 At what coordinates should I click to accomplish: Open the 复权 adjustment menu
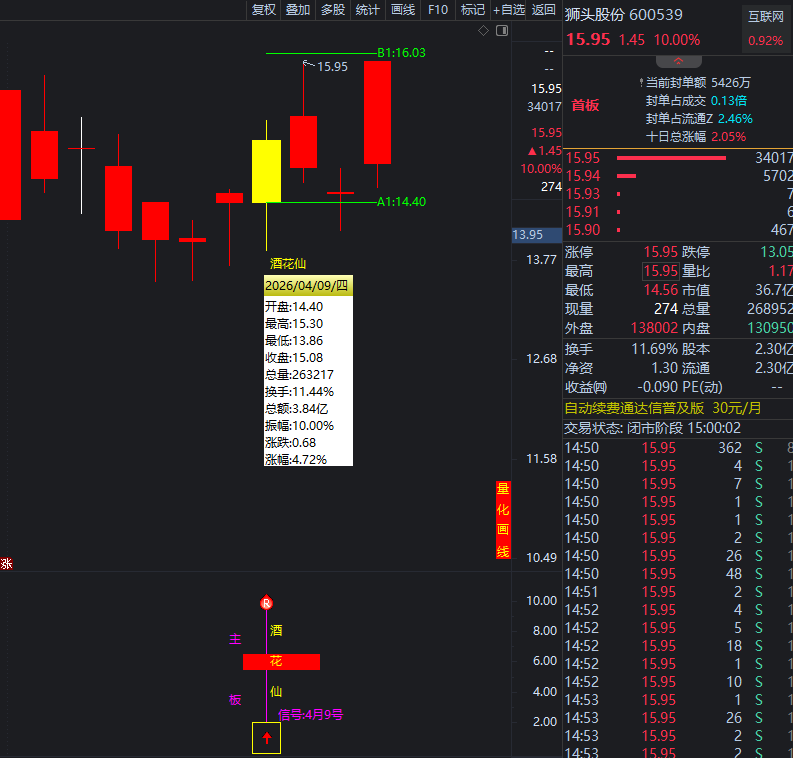click(263, 10)
